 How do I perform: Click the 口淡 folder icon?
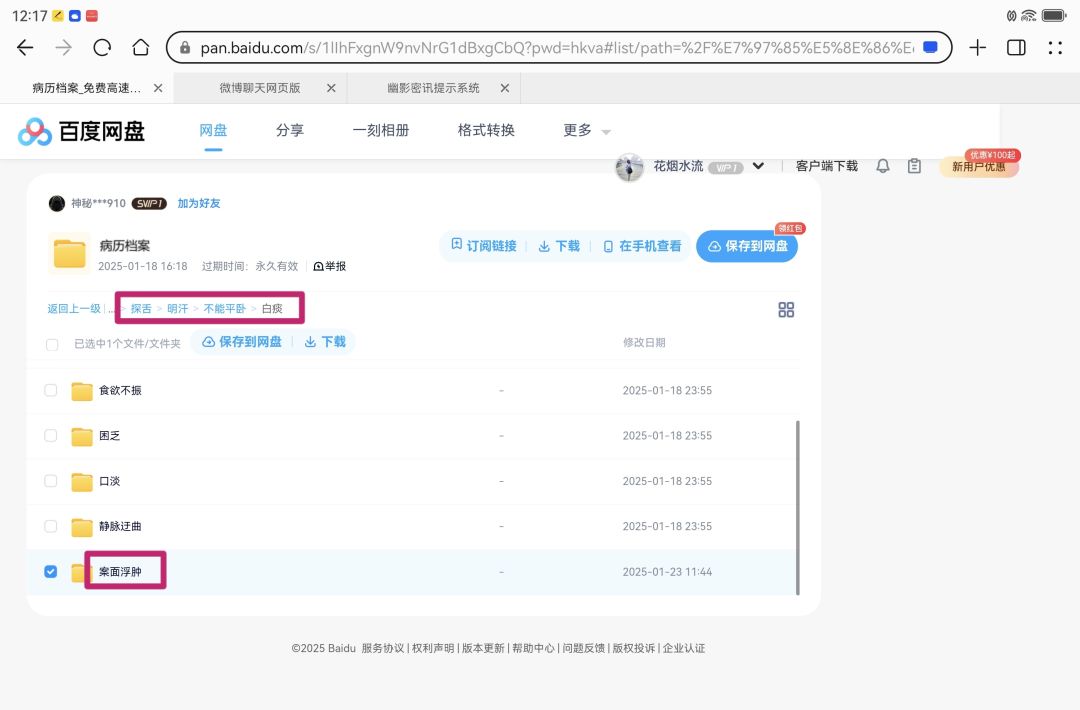pos(81,481)
